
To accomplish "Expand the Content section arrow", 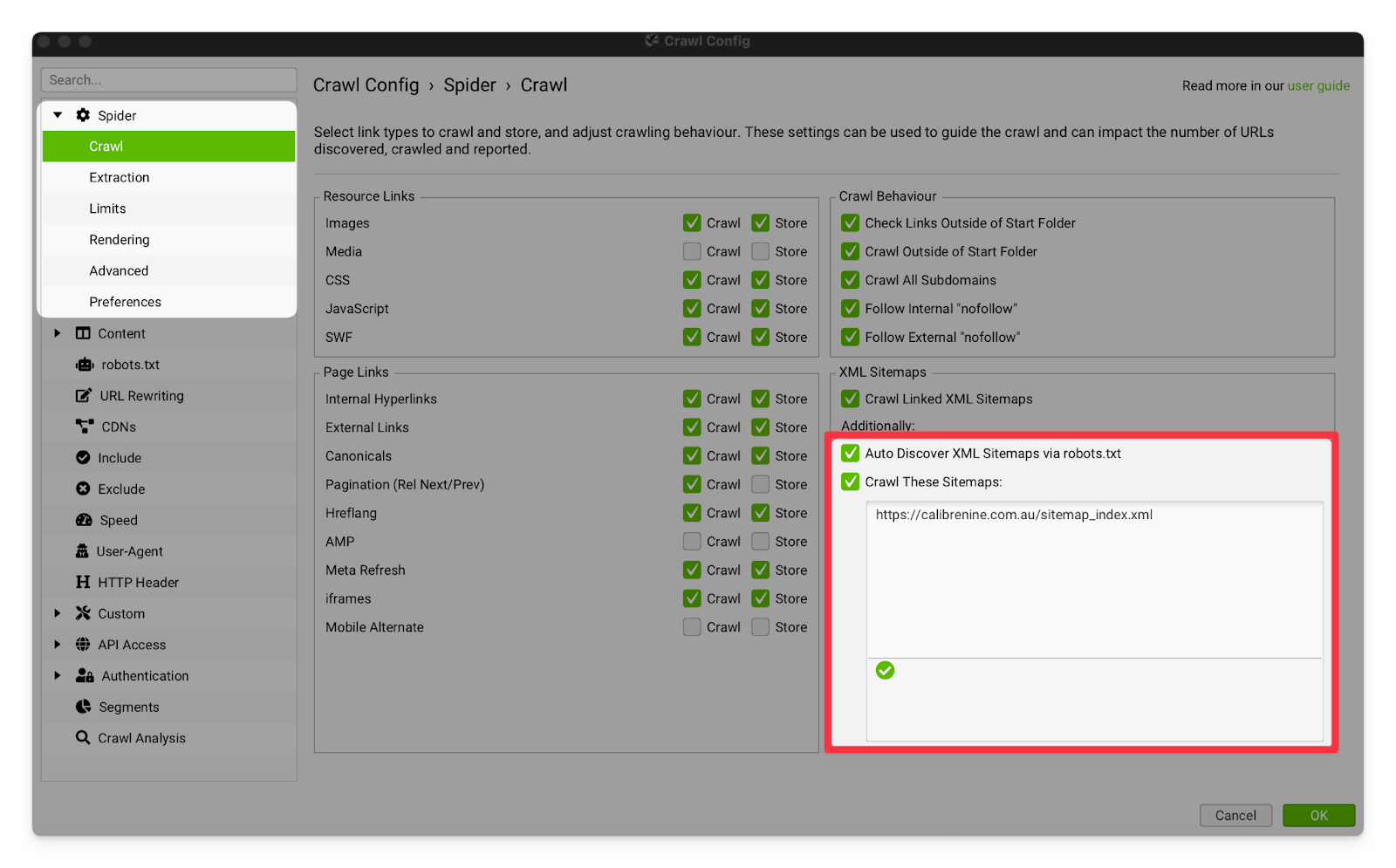I will coord(58,333).
